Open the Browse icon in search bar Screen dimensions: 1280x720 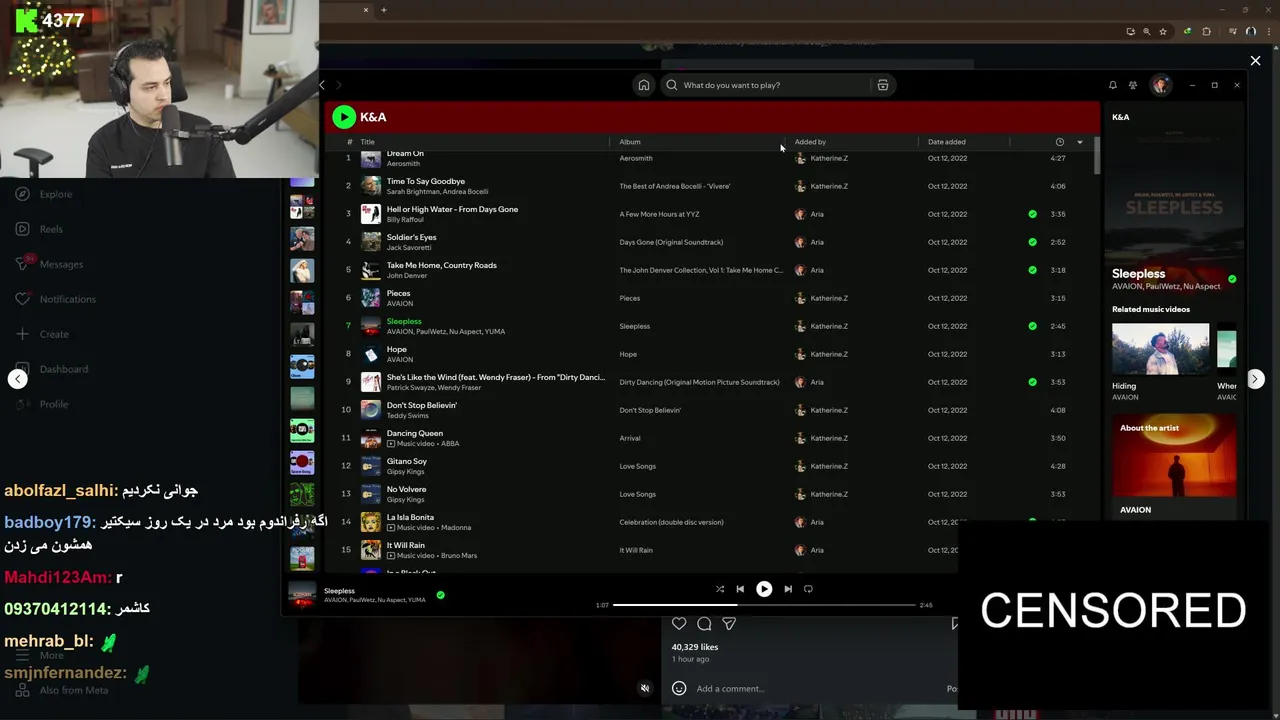tap(883, 85)
